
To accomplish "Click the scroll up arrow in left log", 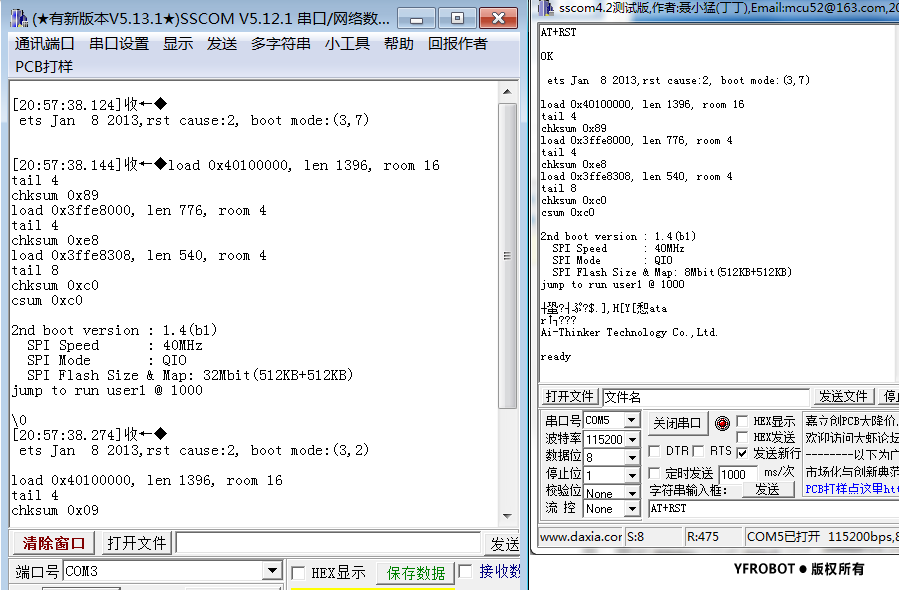I will (x=508, y=91).
